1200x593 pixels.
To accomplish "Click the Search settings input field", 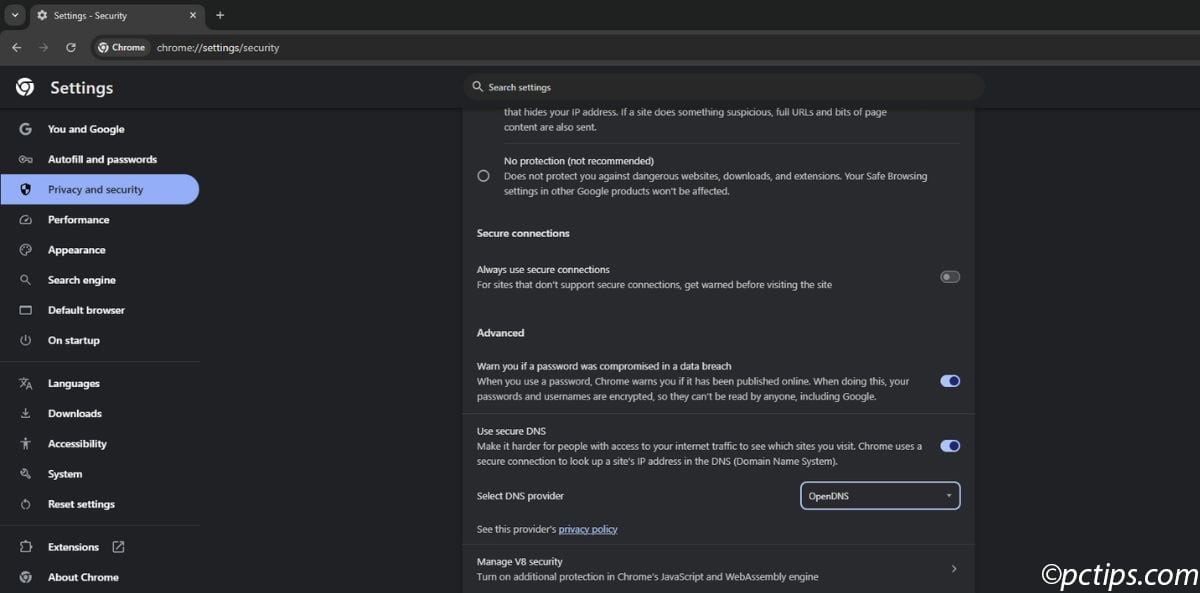I will (724, 87).
